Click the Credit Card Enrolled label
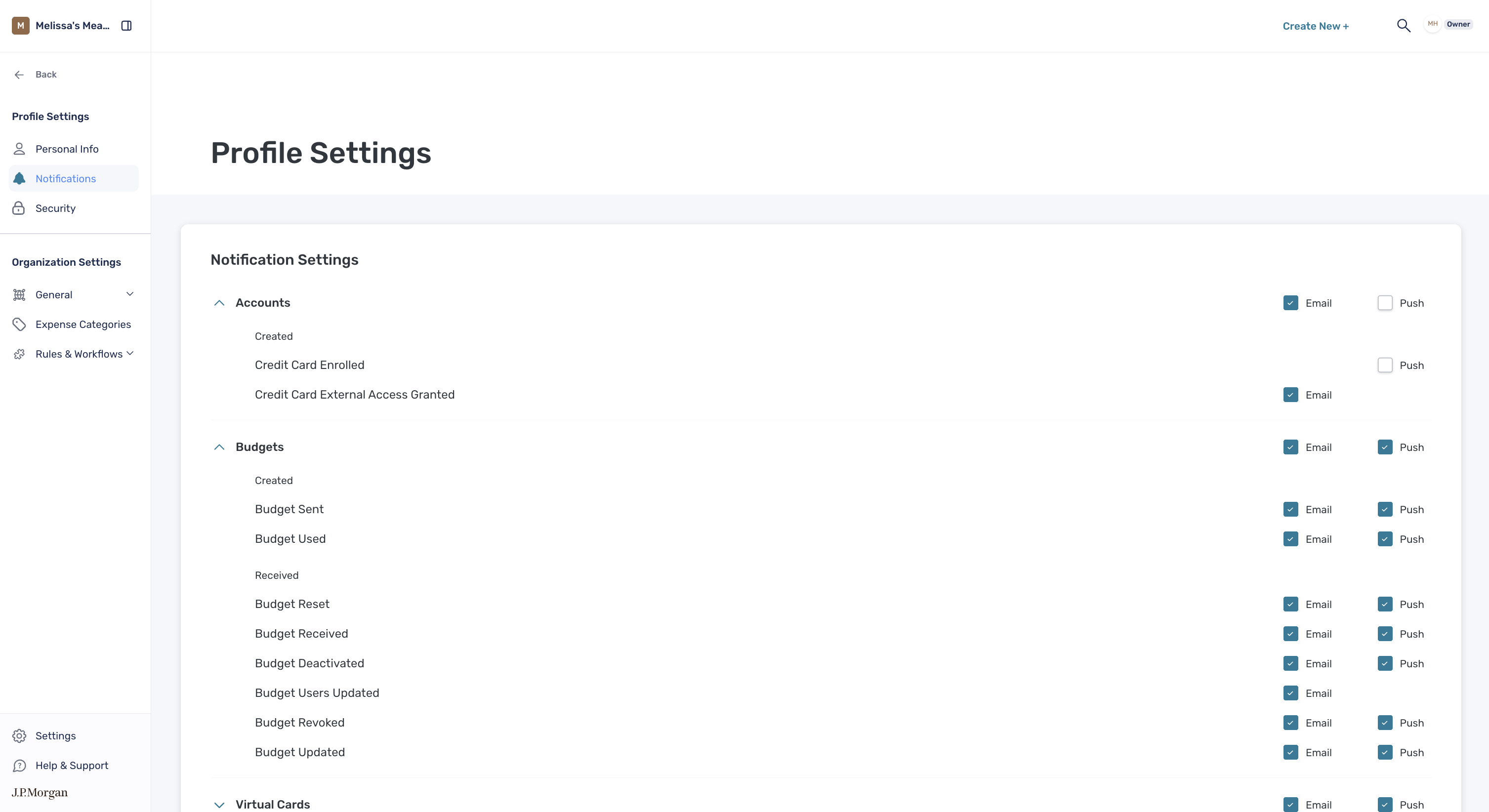 click(309, 365)
